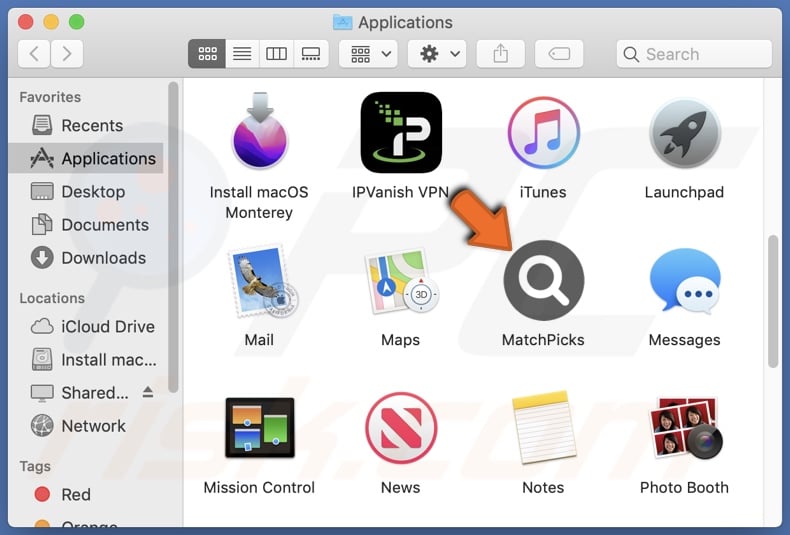Click the IPVanish VPN label text

(x=401, y=192)
